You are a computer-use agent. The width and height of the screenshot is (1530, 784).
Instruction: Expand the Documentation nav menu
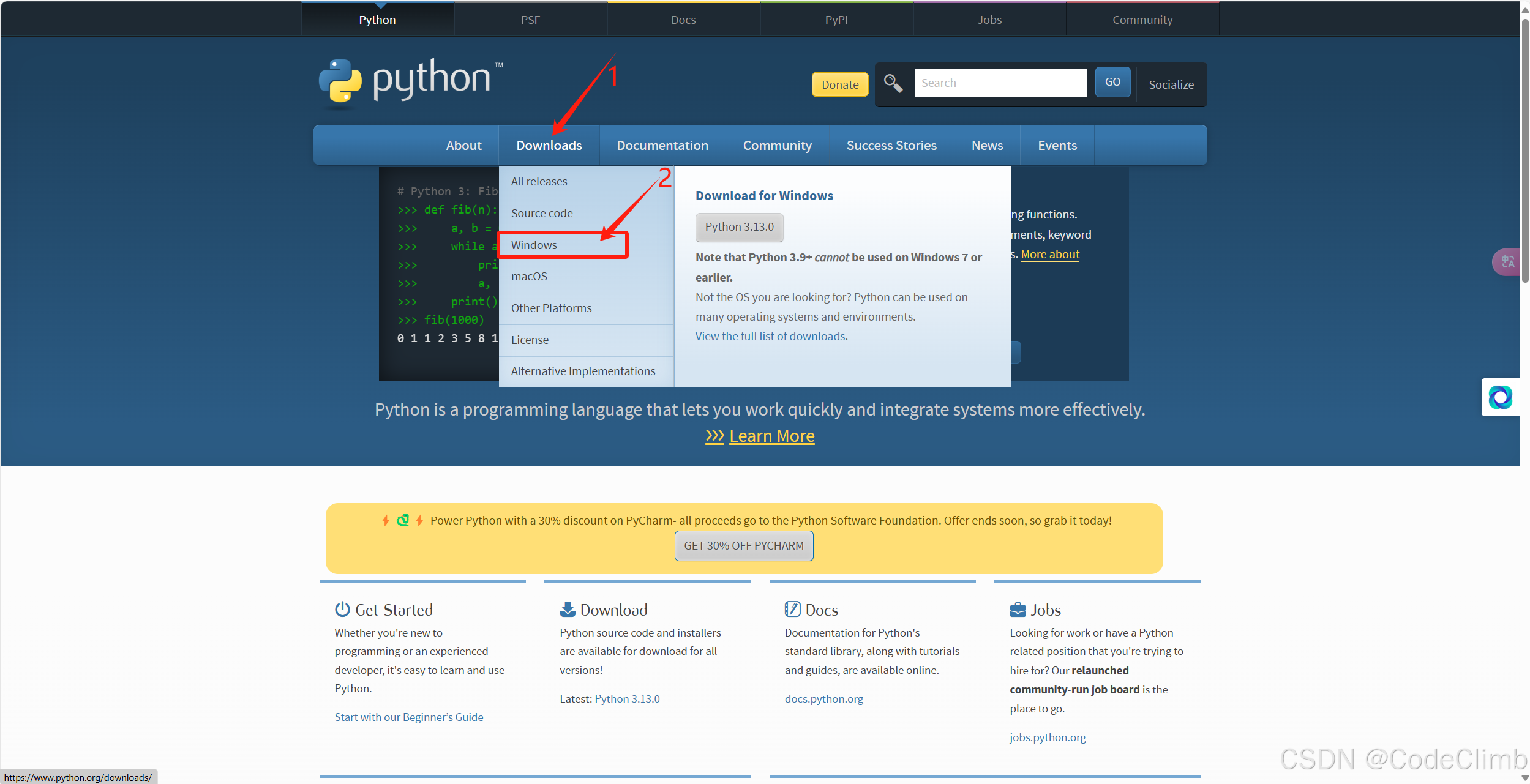point(662,146)
